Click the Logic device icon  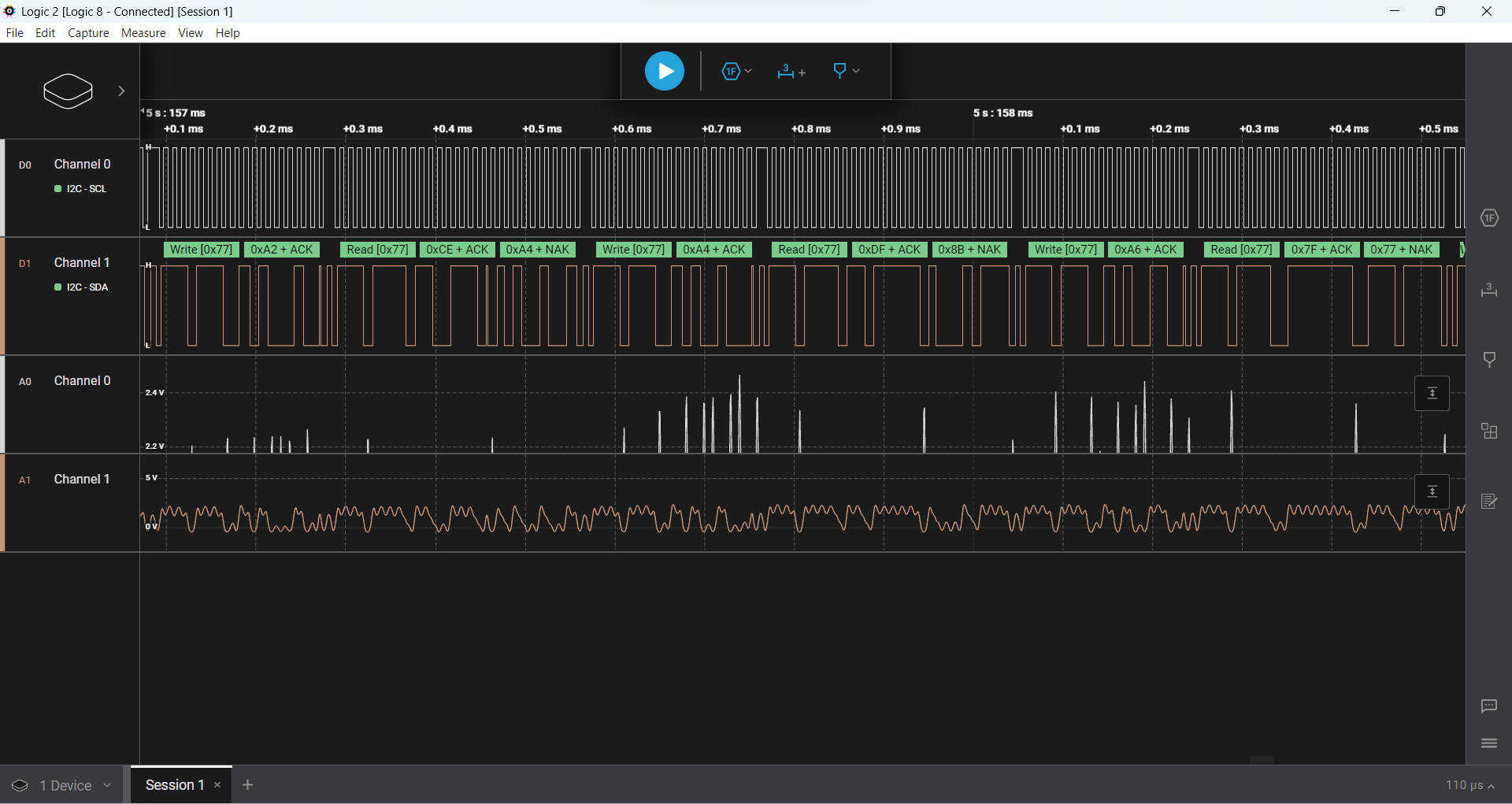tap(68, 91)
